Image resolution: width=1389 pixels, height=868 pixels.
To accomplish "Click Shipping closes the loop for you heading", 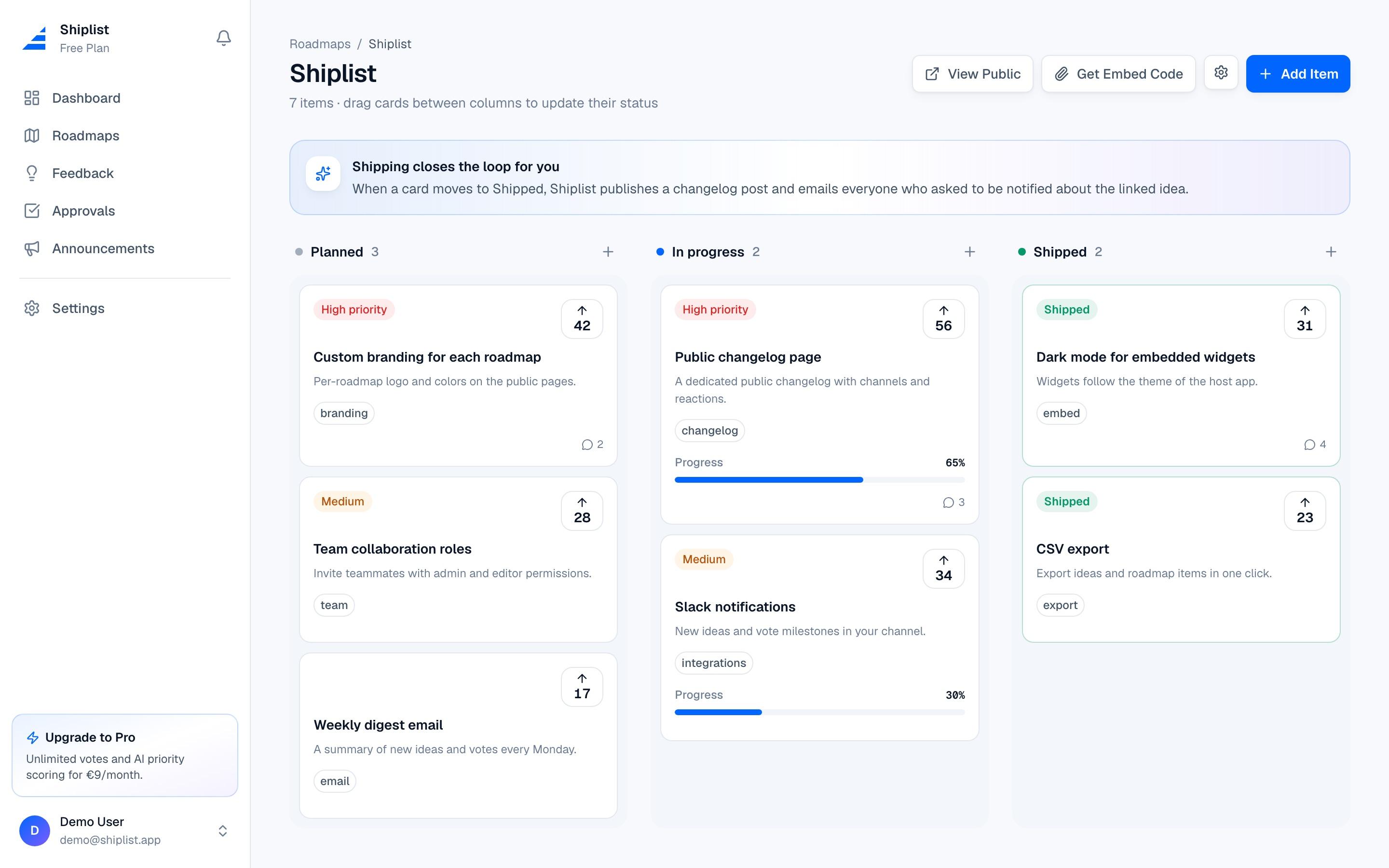I will (x=456, y=166).
